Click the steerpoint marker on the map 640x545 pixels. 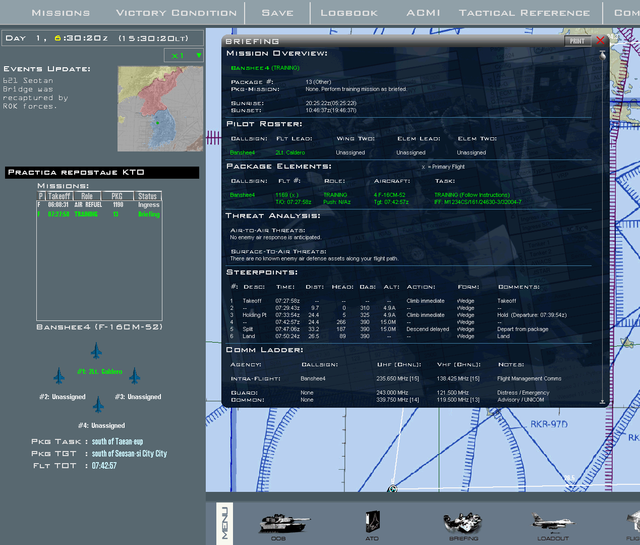[393, 488]
